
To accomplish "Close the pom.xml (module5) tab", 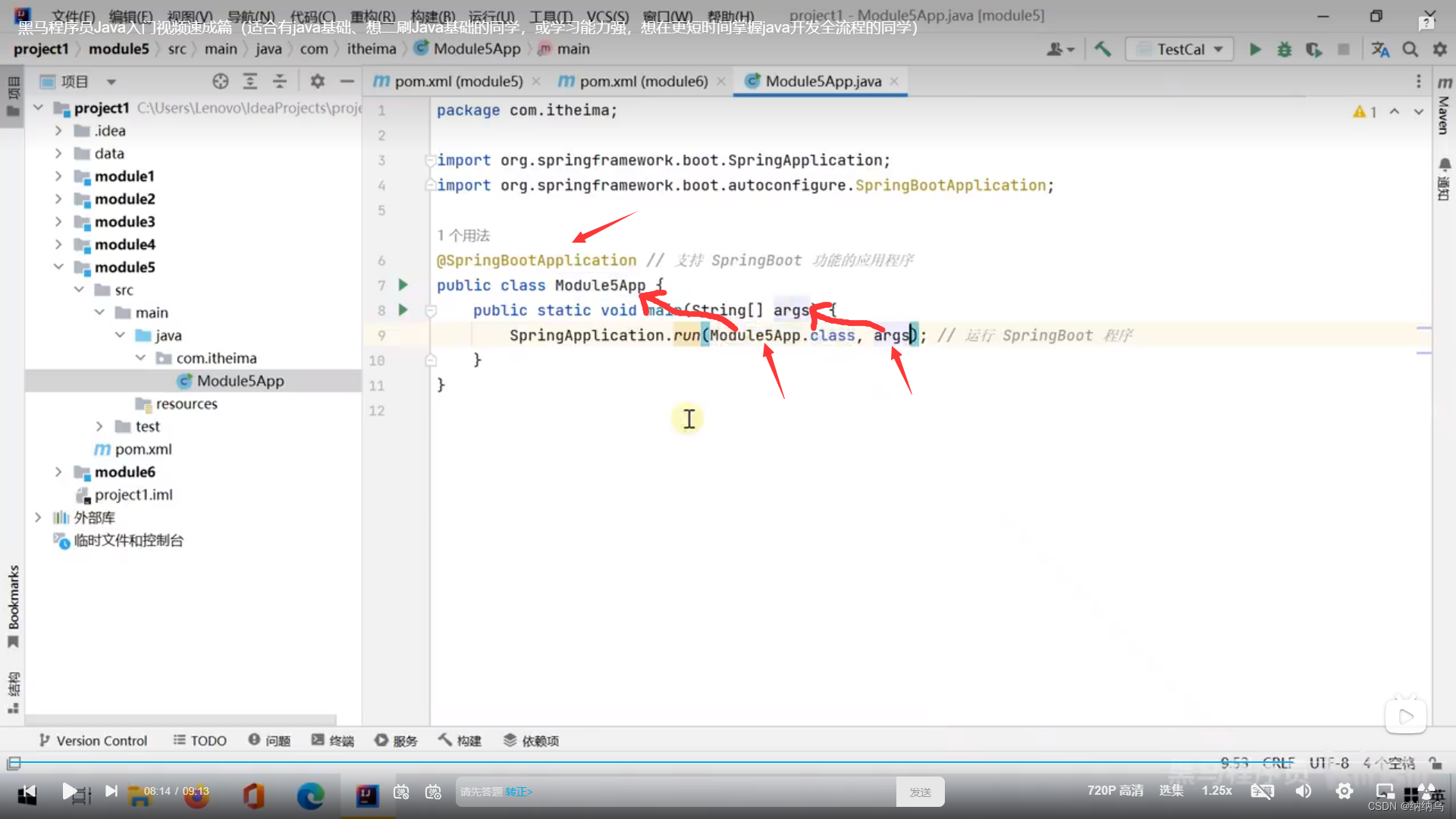I will [x=536, y=81].
